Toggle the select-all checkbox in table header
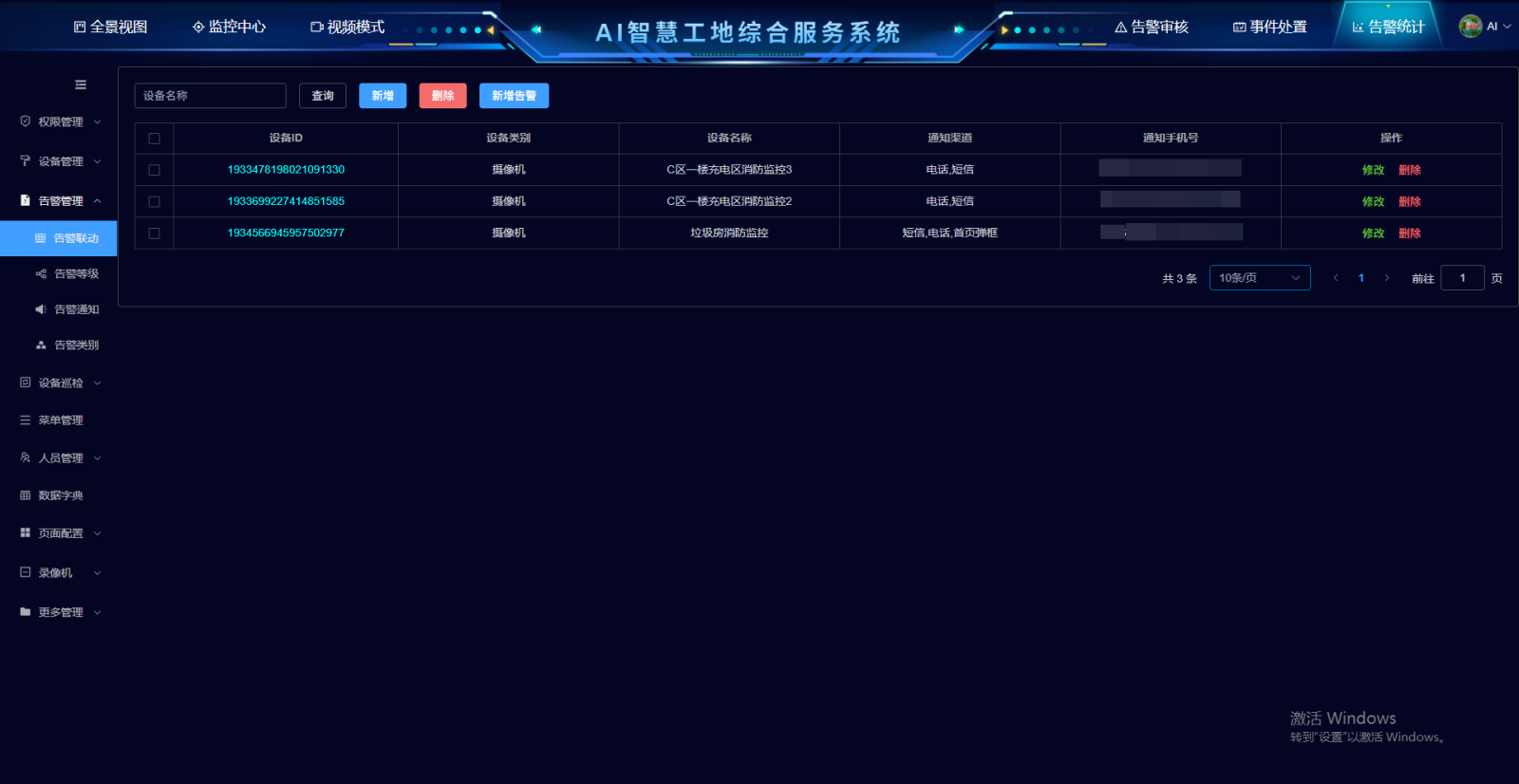The width and height of the screenshot is (1519, 784). click(154, 139)
